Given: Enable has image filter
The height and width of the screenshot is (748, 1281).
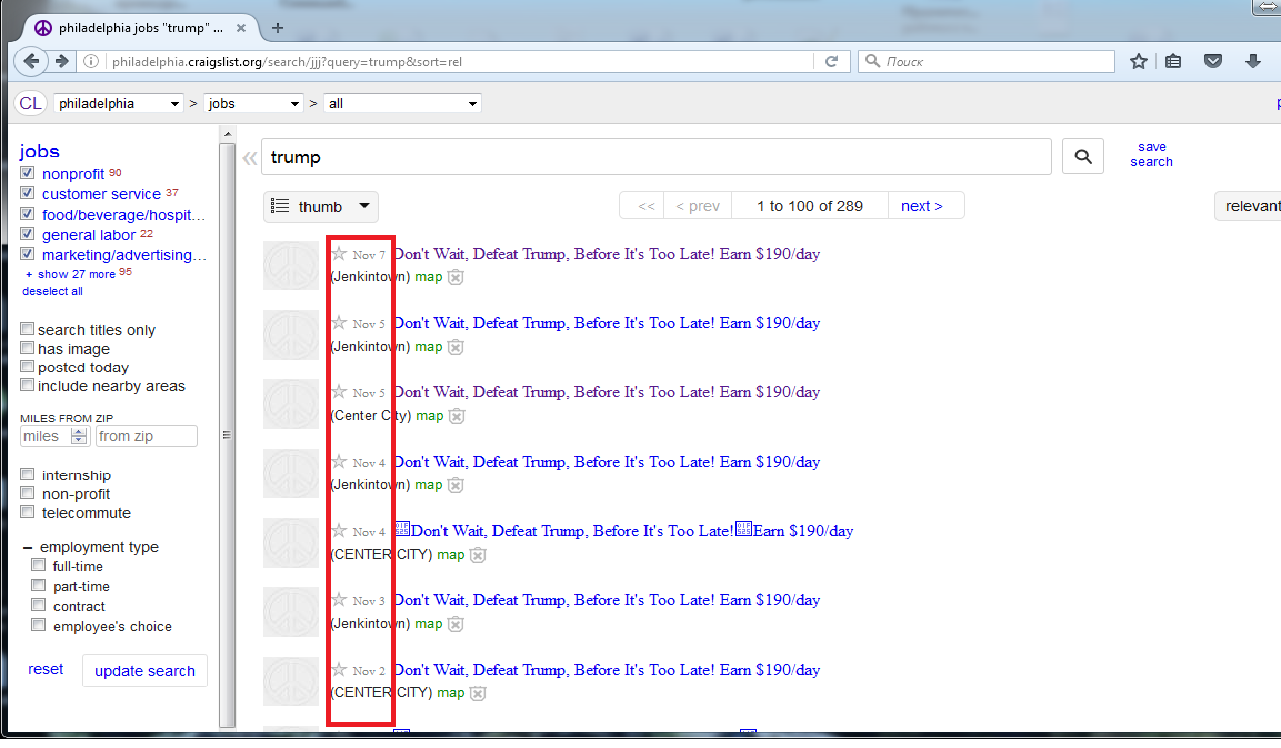Looking at the screenshot, I should pyautogui.click(x=27, y=348).
